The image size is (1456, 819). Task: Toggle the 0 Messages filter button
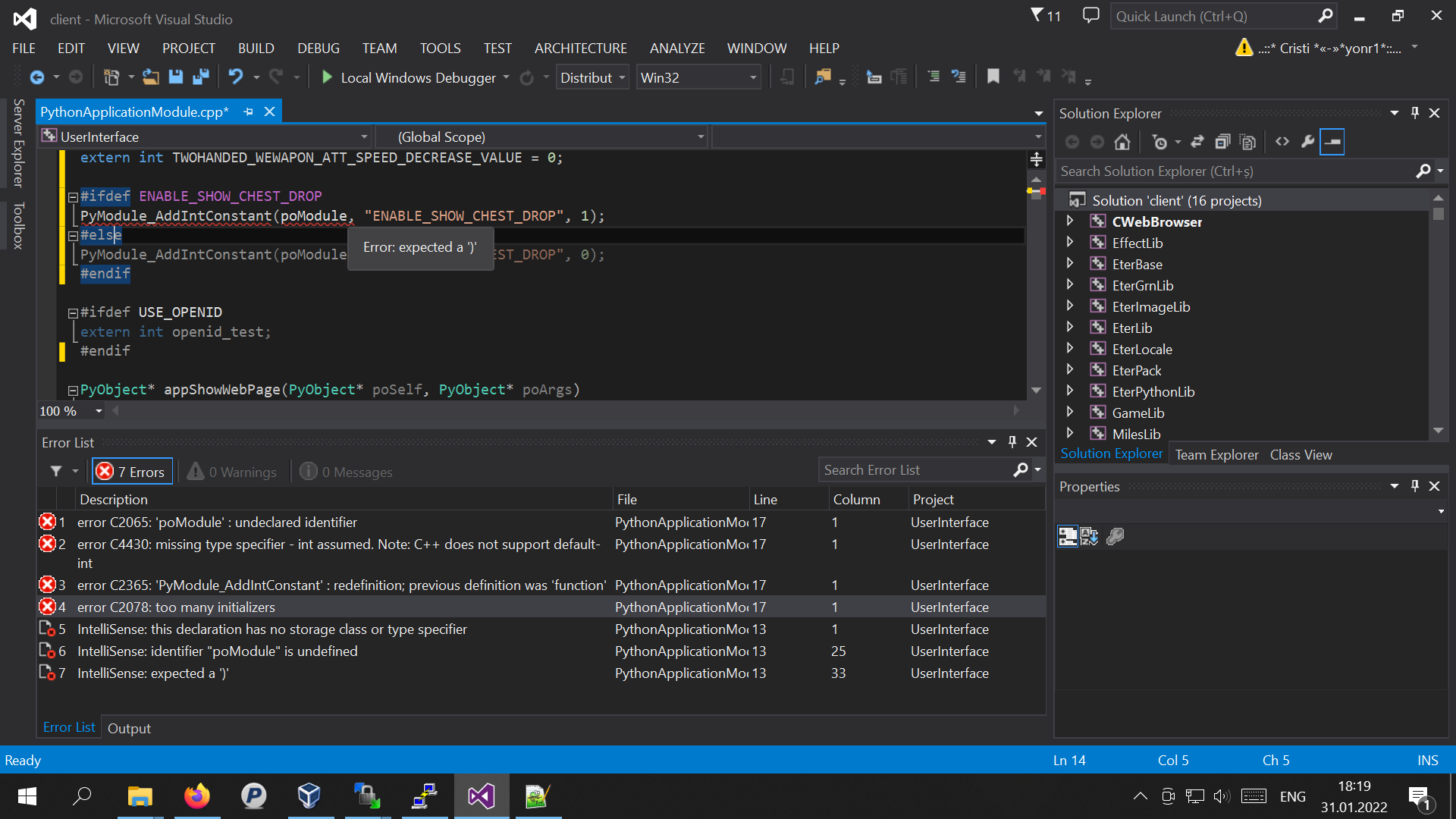pos(346,472)
